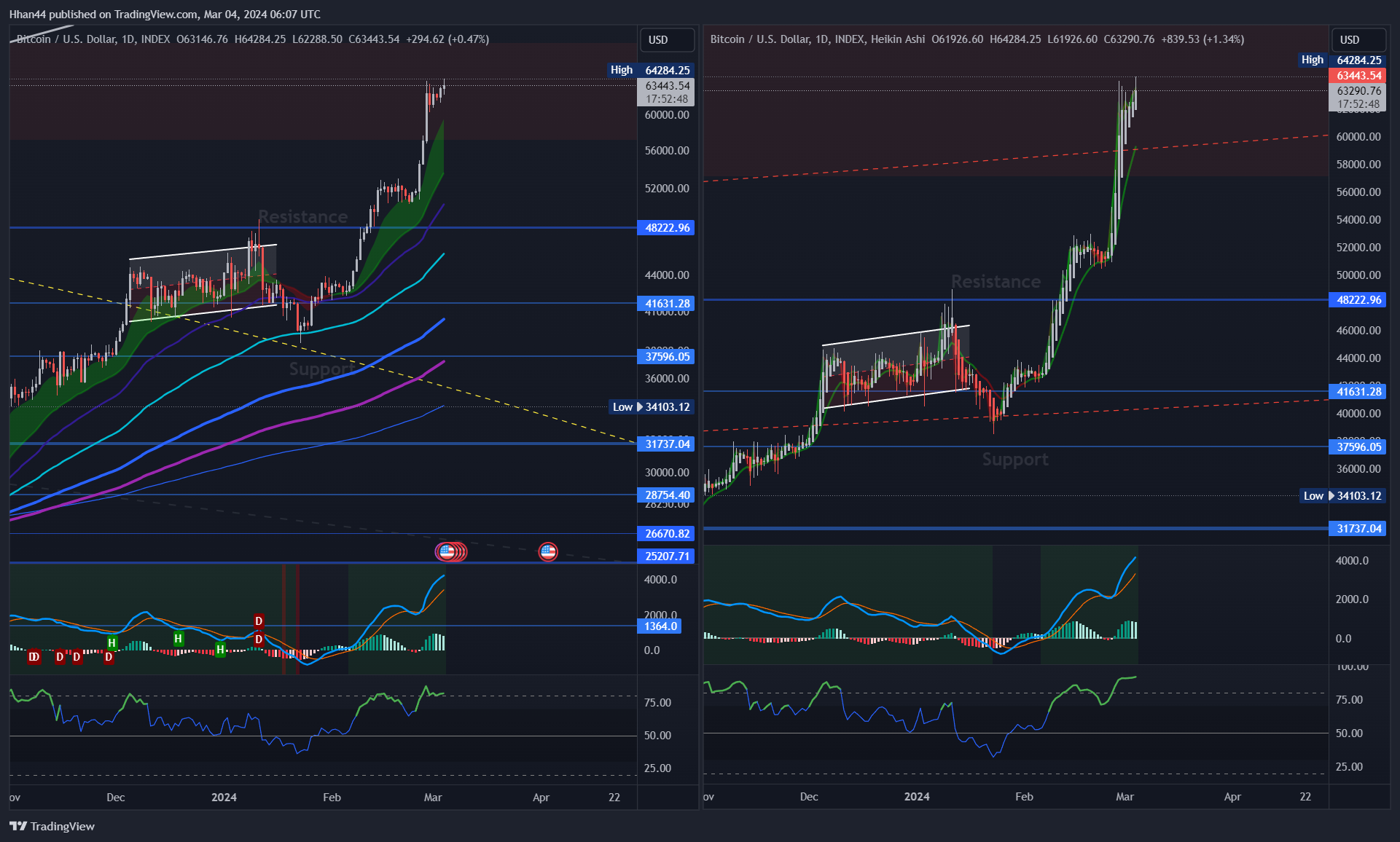Select the 37596.05 level label on right chart
Screen dimensions: 1400x842
1358,447
